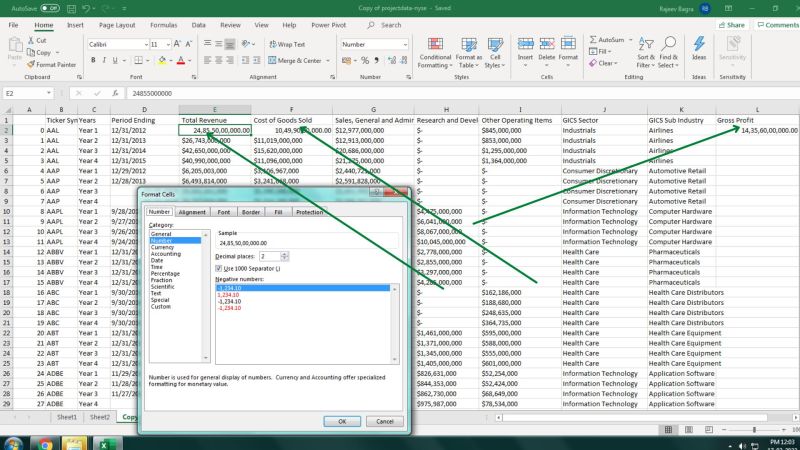This screenshot has height=450, width=800.
Task: Click the Fill Color bucket icon
Action: click(162, 60)
